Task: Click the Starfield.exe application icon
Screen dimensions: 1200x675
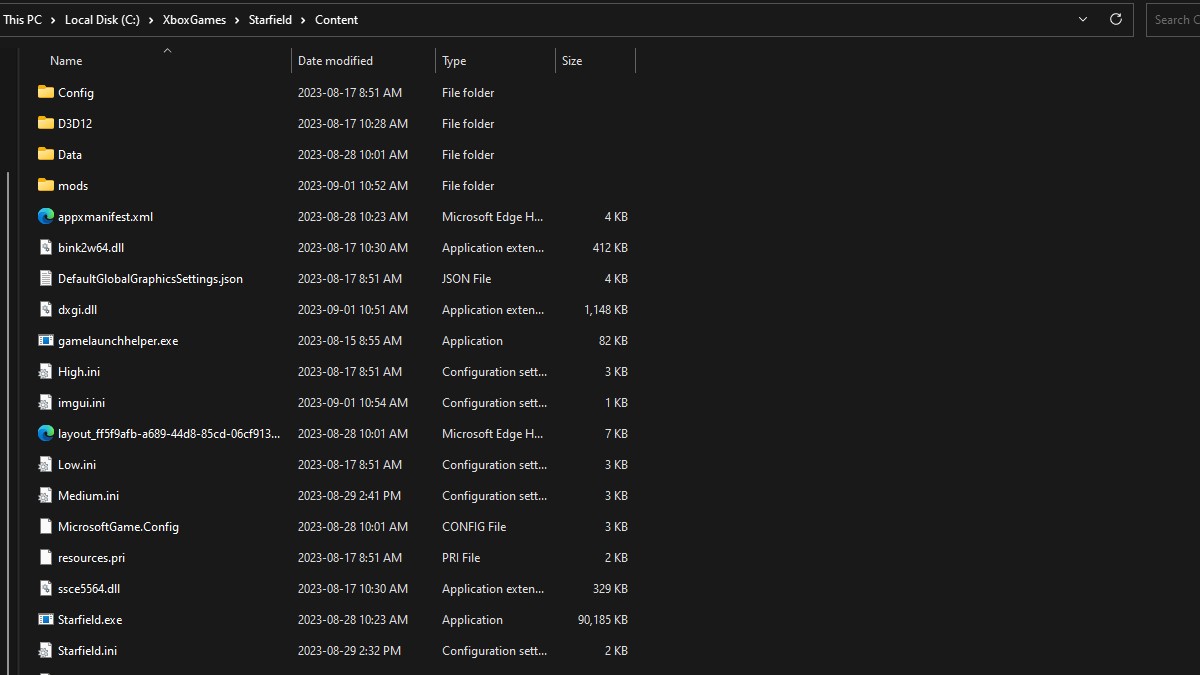Action: (x=45, y=620)
